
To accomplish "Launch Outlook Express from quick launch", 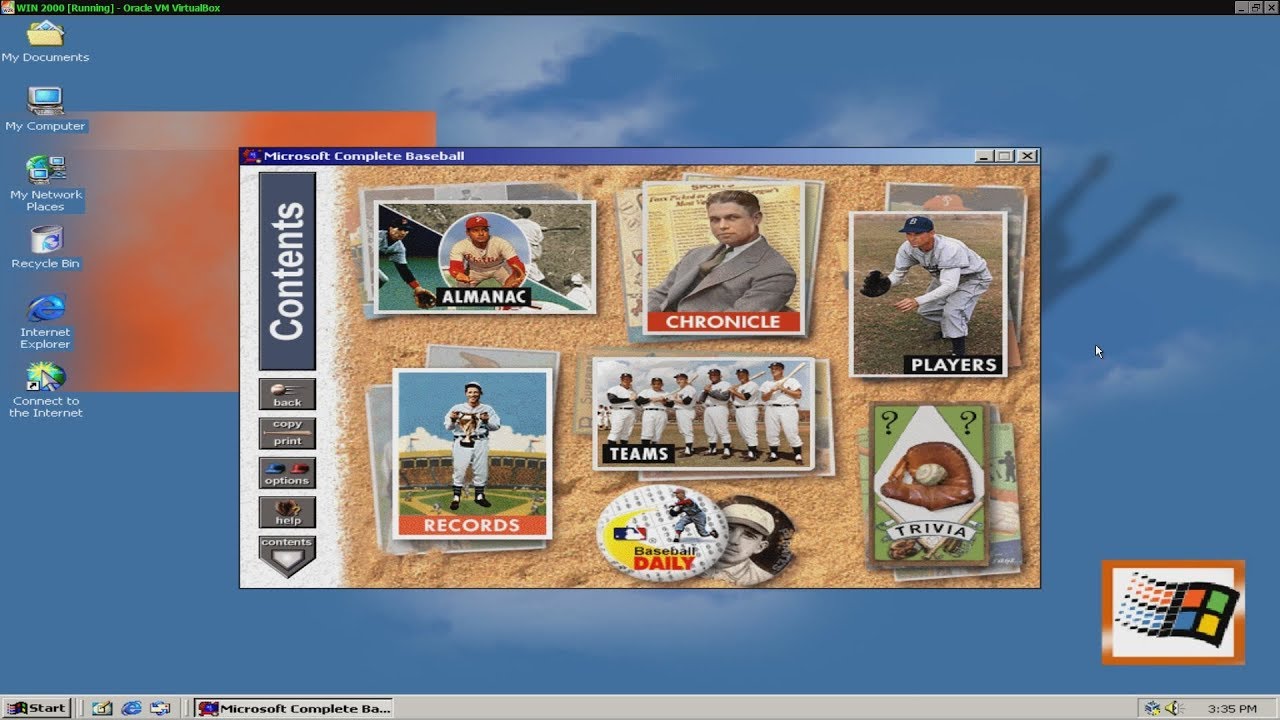I will tap(160, 708).
